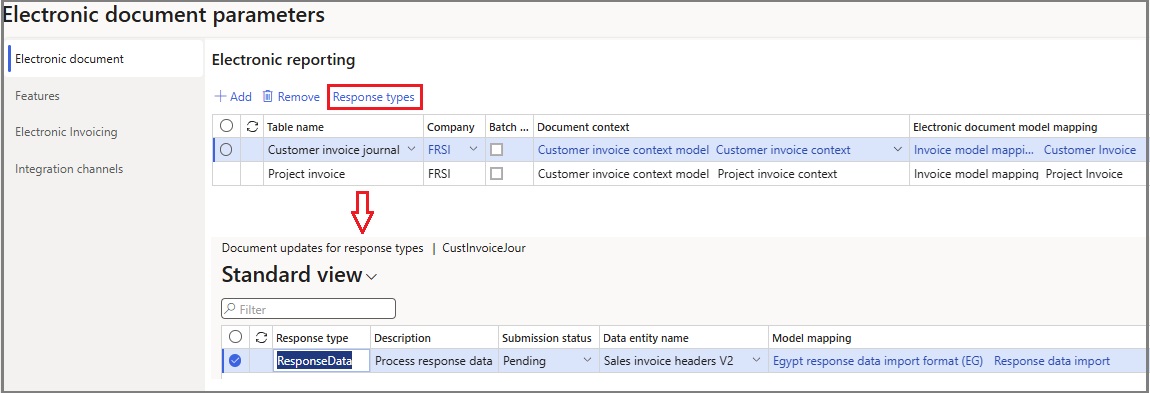Viewport: 1150px width, 393px height.
Task: Open the Pending submission status dropdown
Action: click(x=587, y=361)
